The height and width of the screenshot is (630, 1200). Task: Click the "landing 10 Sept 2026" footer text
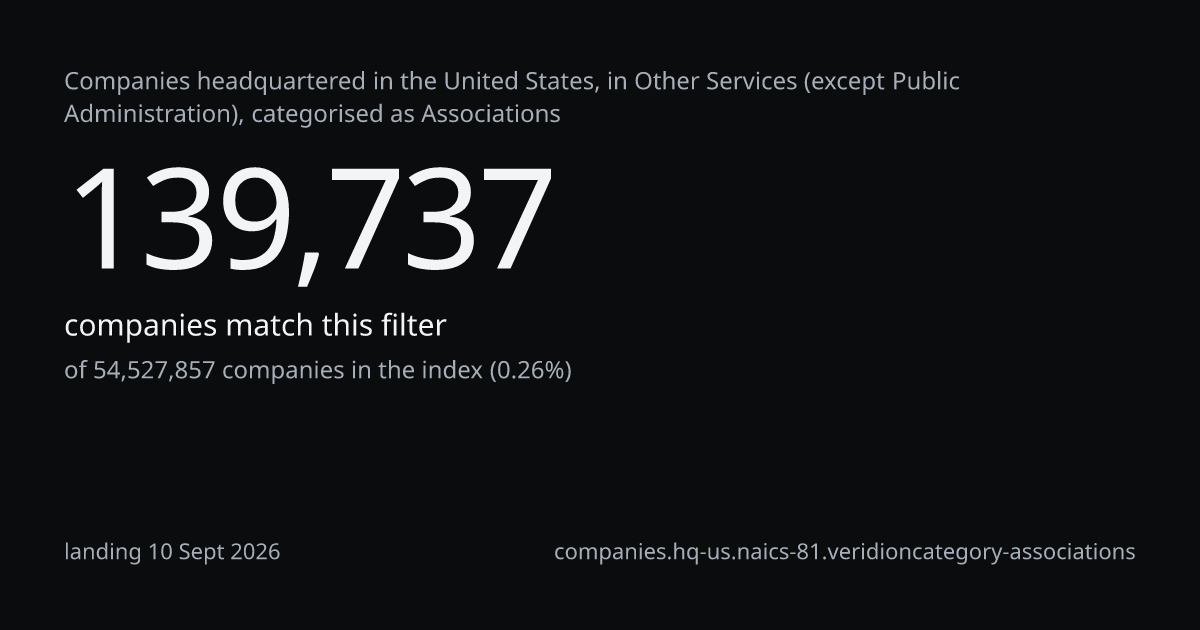(172, 551)
